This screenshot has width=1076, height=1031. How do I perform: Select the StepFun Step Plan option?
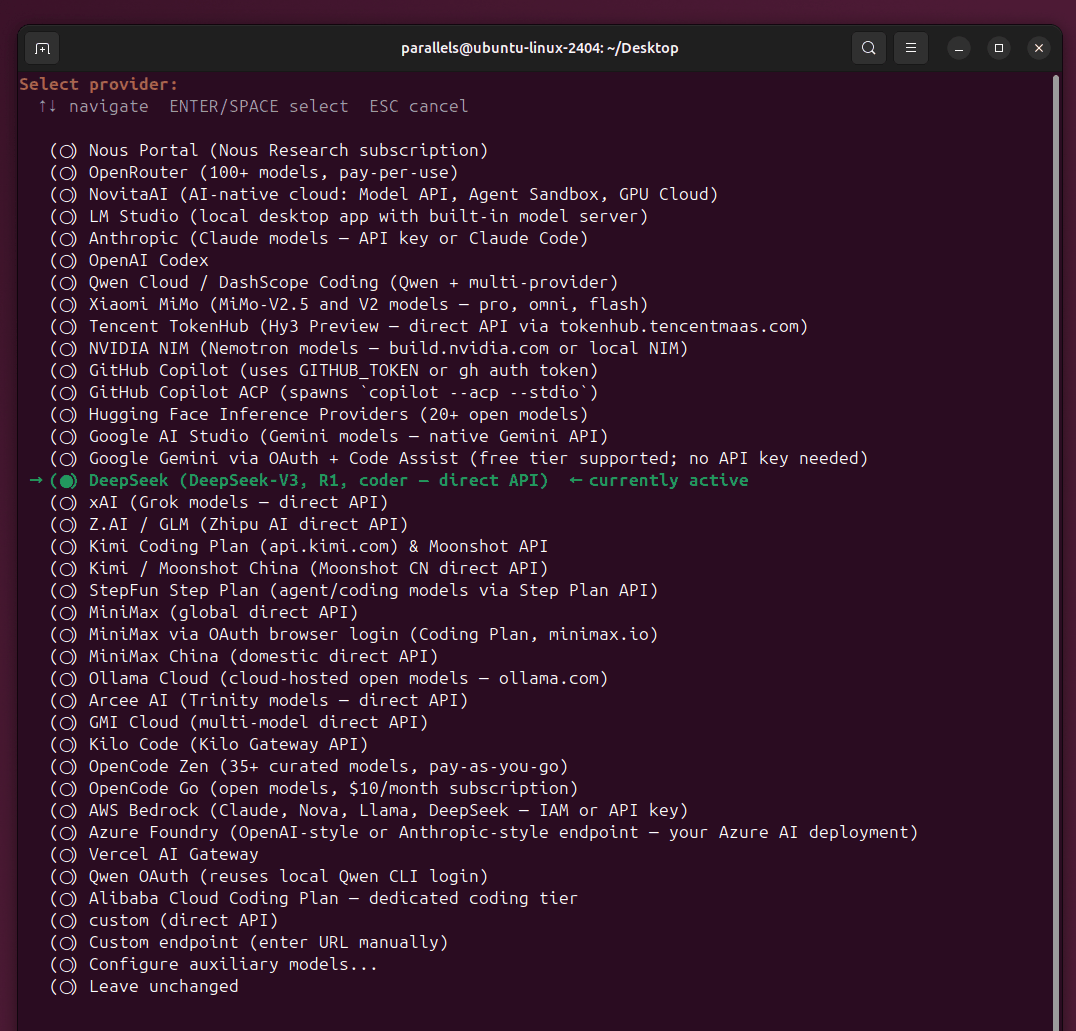(x=353, y=590)
